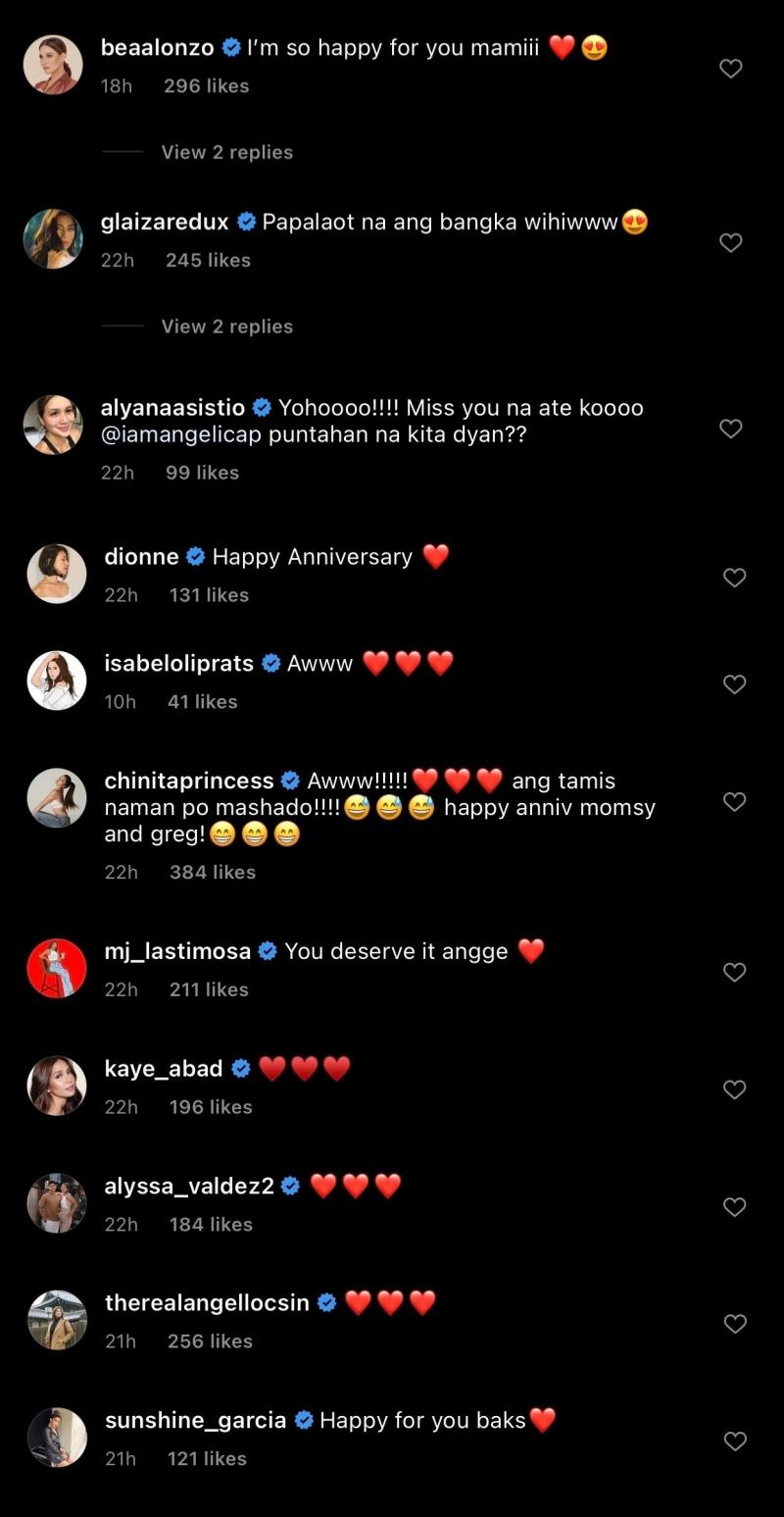Open glaizaredux's profile picture

point(53,239)
